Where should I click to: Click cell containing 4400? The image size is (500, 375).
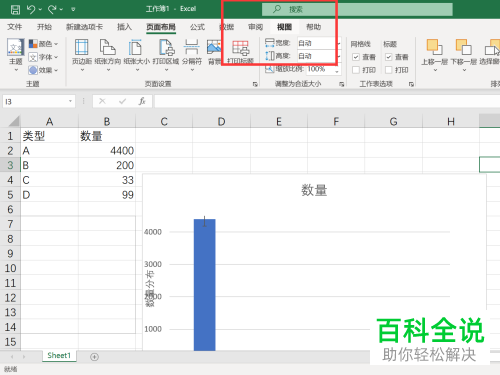click(x=107, y=151)
